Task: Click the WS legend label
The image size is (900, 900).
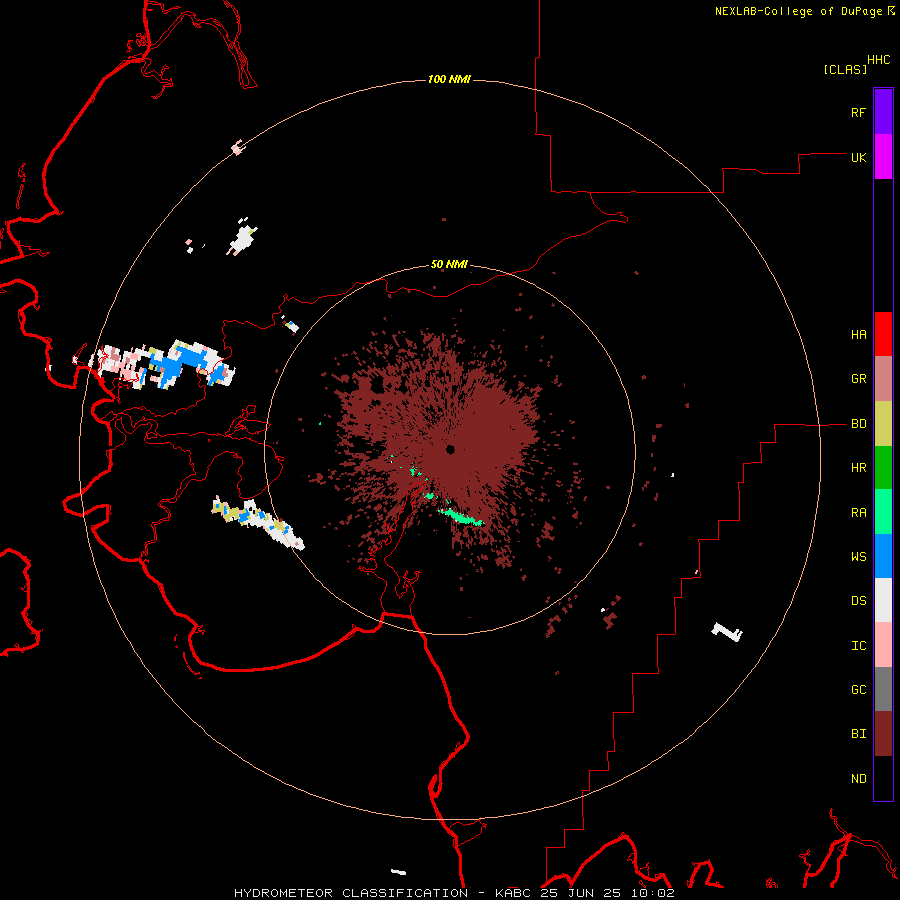Action: [x=858, y=557]
